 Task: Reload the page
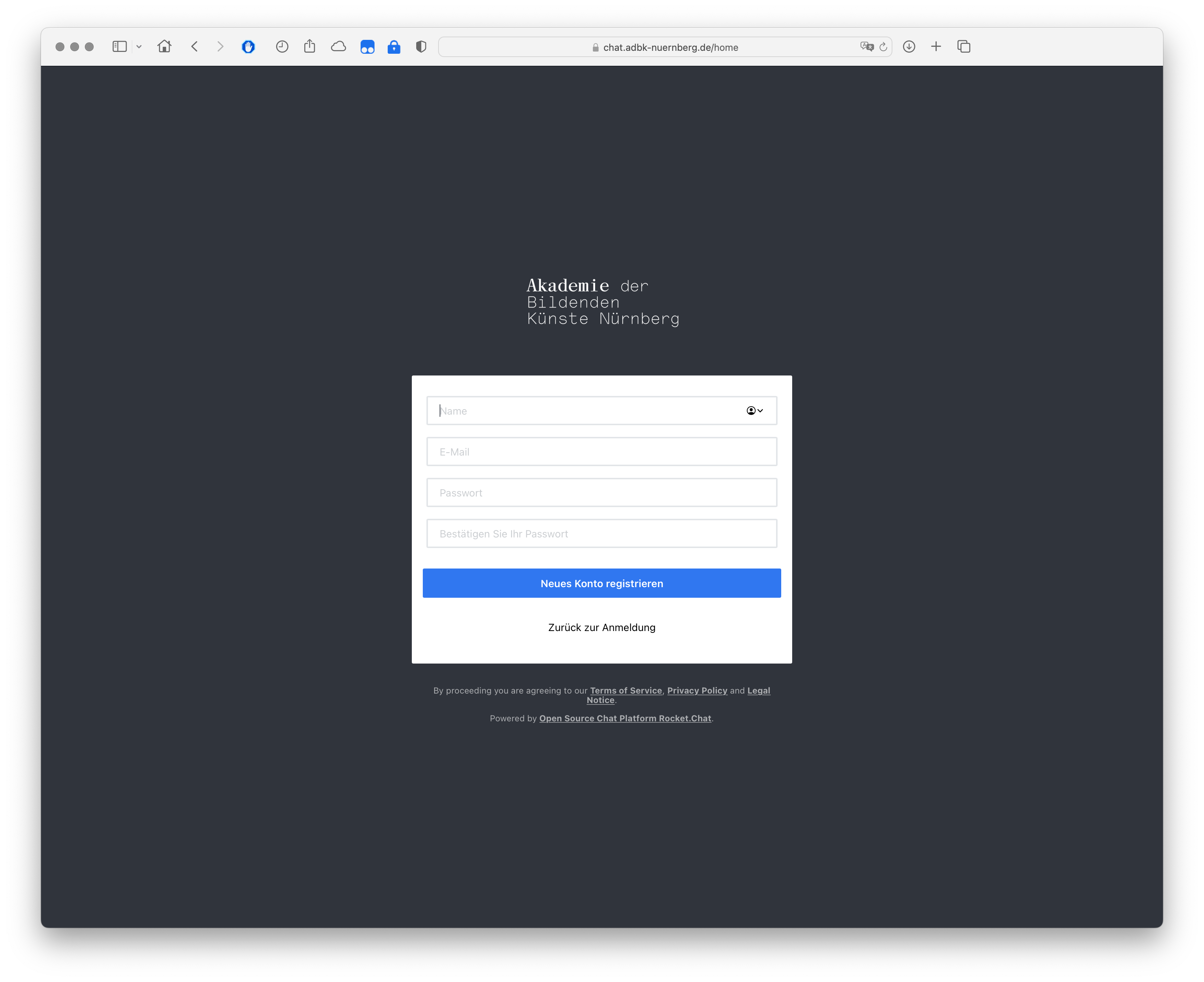(x=883, y=47)
